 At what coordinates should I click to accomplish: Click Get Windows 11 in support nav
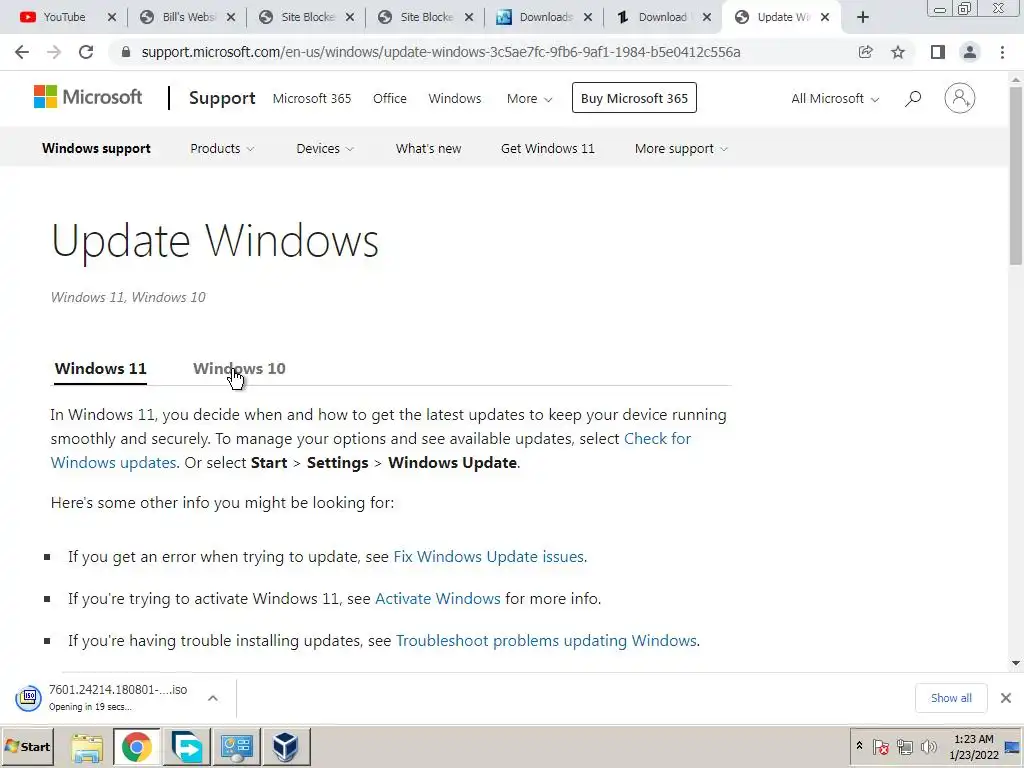(547, 148)
